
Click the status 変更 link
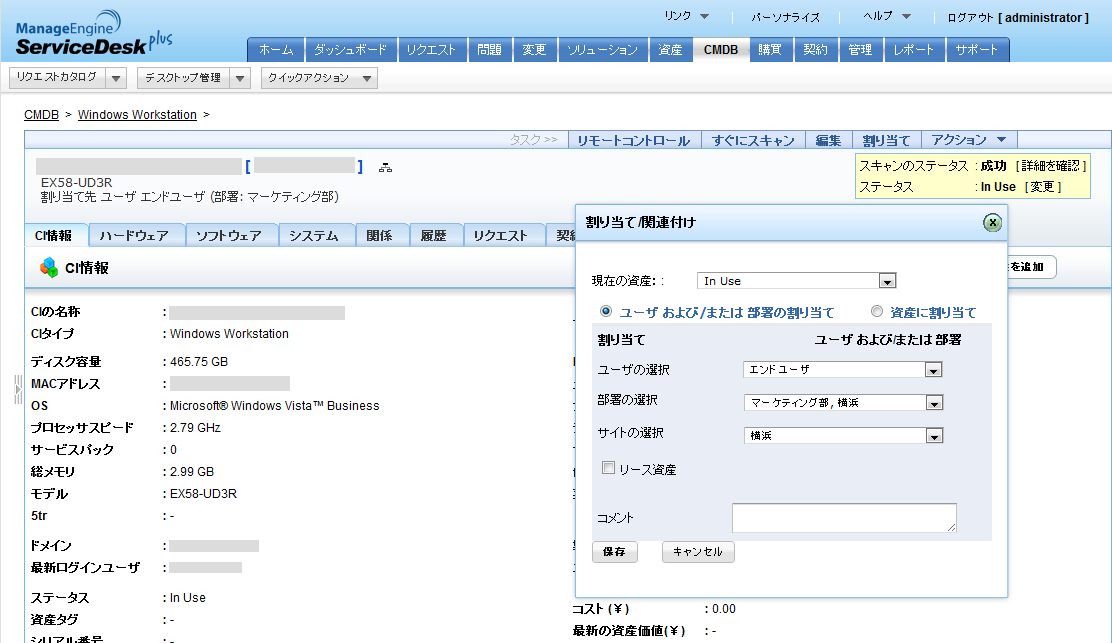(x=1042, y=187)
